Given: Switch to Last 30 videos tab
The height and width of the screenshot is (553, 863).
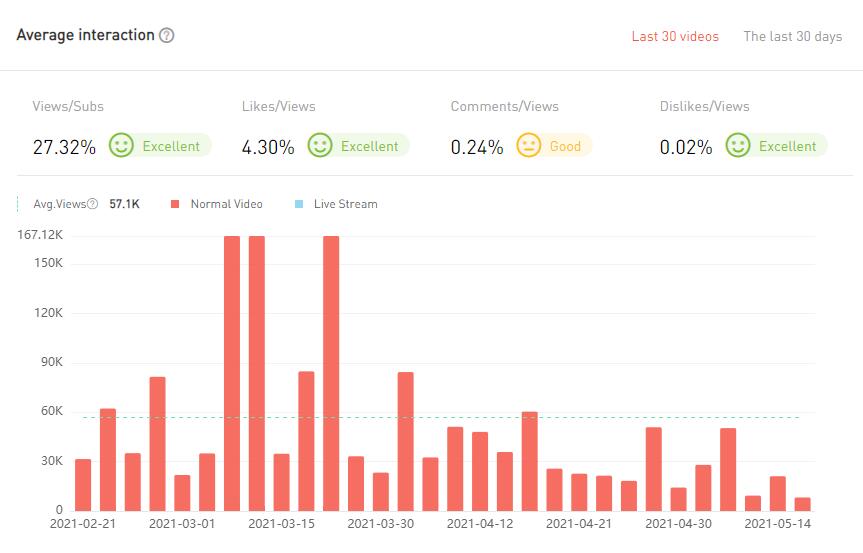Looking at the screenshot, I should coord(675,37).
